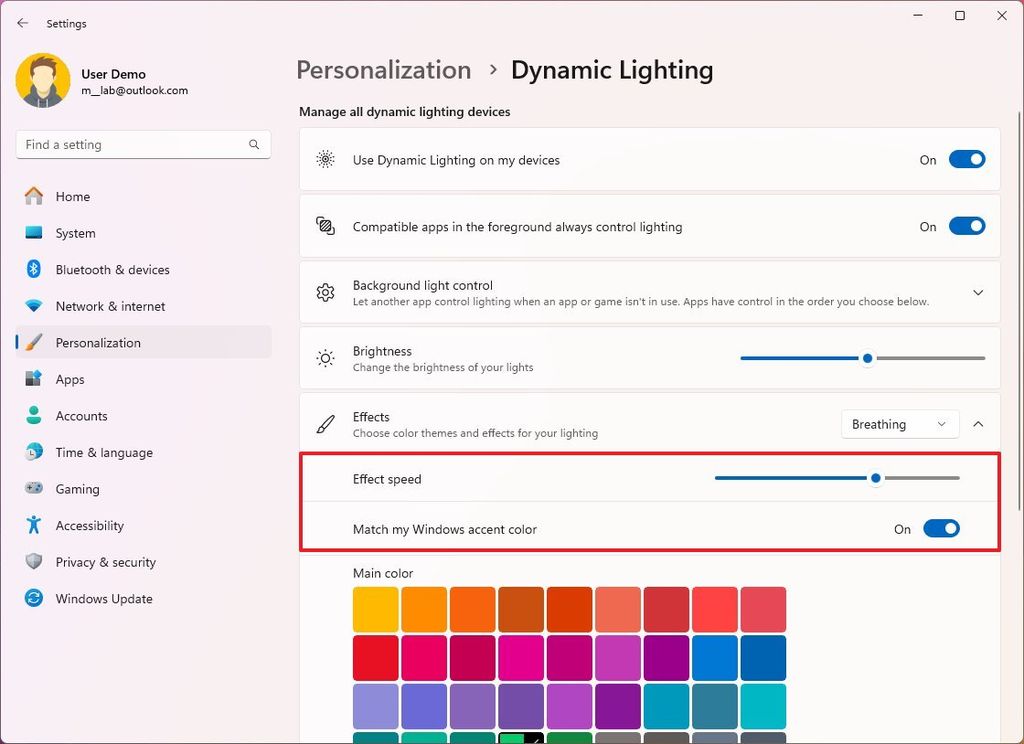Viewport: 1024px width, 744px height.
Task: Open the Breathing effects dropdown
Action: [x=899, y=424]
